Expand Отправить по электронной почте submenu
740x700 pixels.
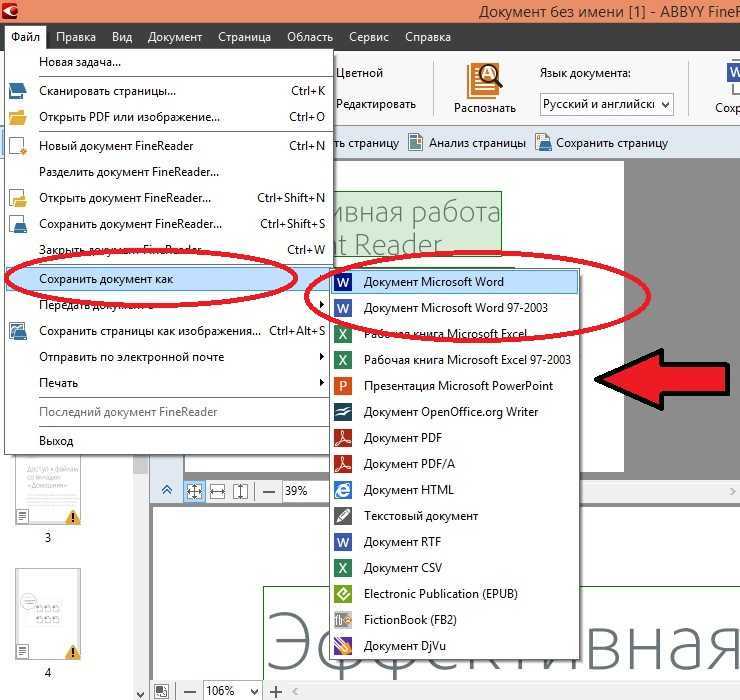[x=167, y=357]
